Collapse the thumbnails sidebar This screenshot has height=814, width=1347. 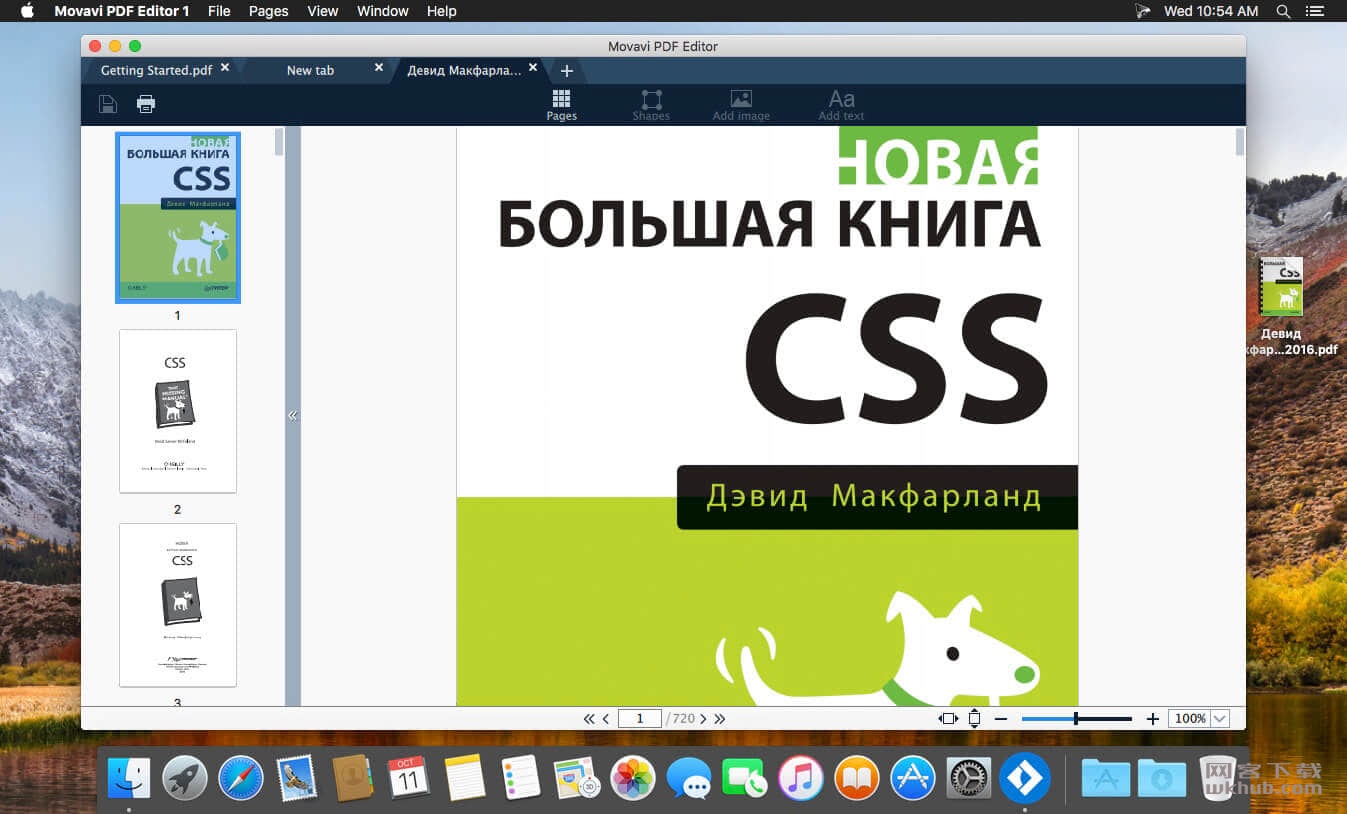coord(293,416)
